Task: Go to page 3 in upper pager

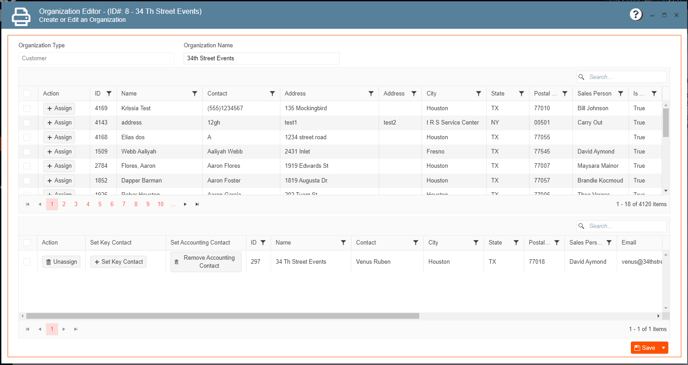Action: [x=76, y=204]
